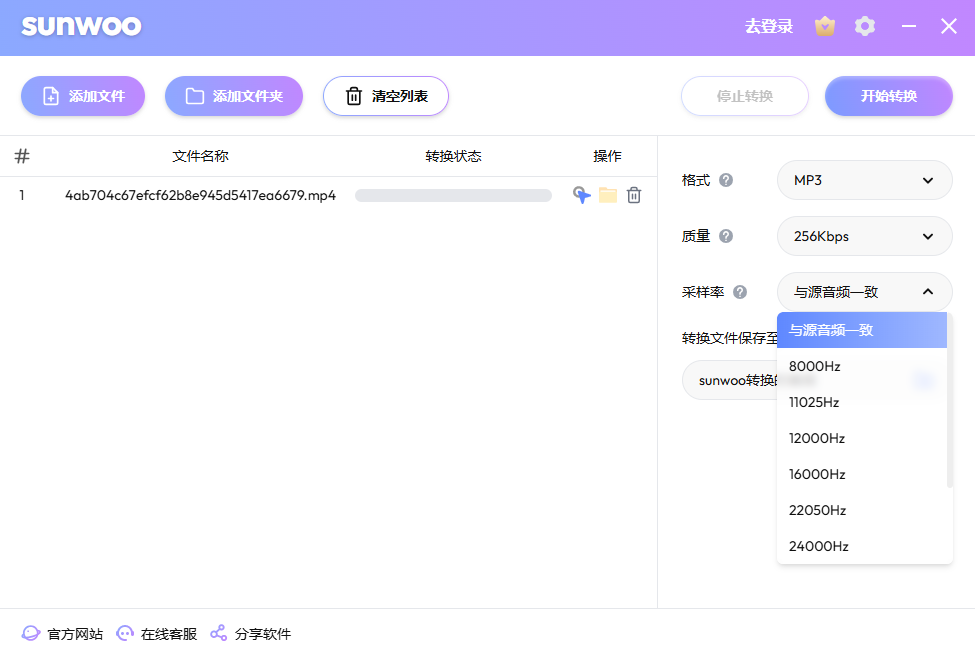Click help icon next to 质量
This screenshot has height=652, width=975.
pos(726,236)
